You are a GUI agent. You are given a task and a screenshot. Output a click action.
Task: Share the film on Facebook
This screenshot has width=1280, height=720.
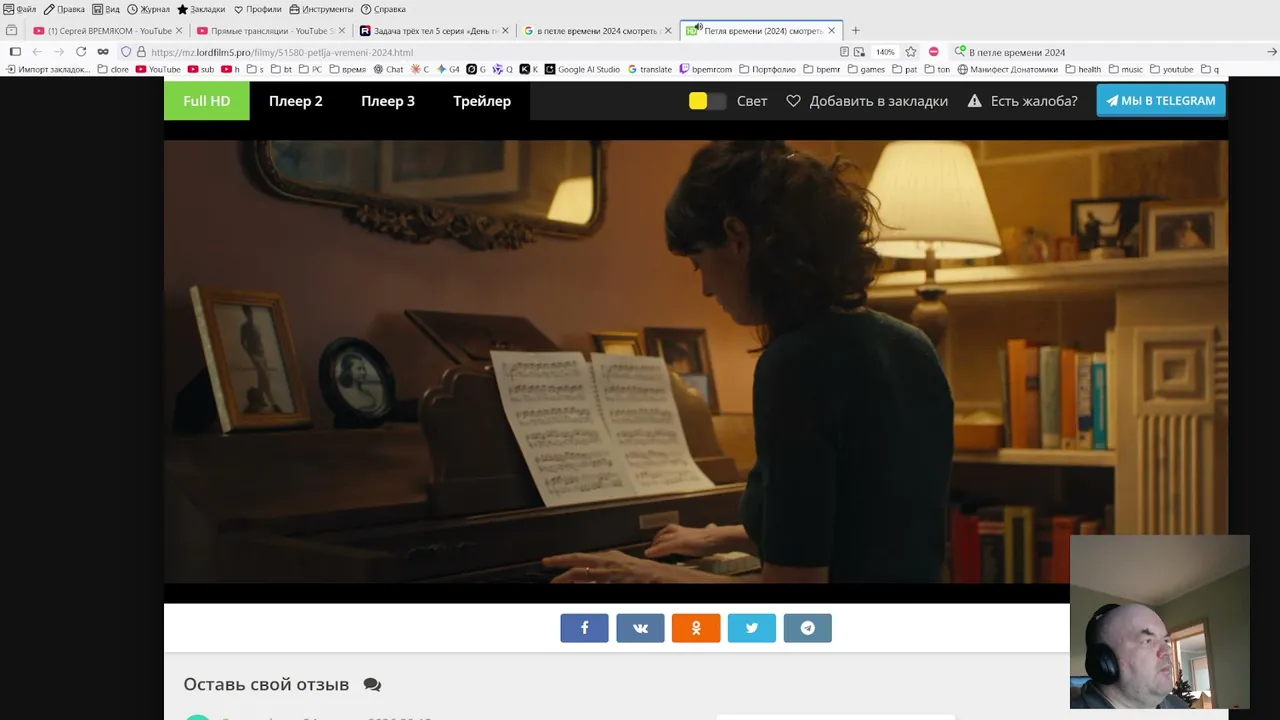pyautogui.click(x=584, y=628)
